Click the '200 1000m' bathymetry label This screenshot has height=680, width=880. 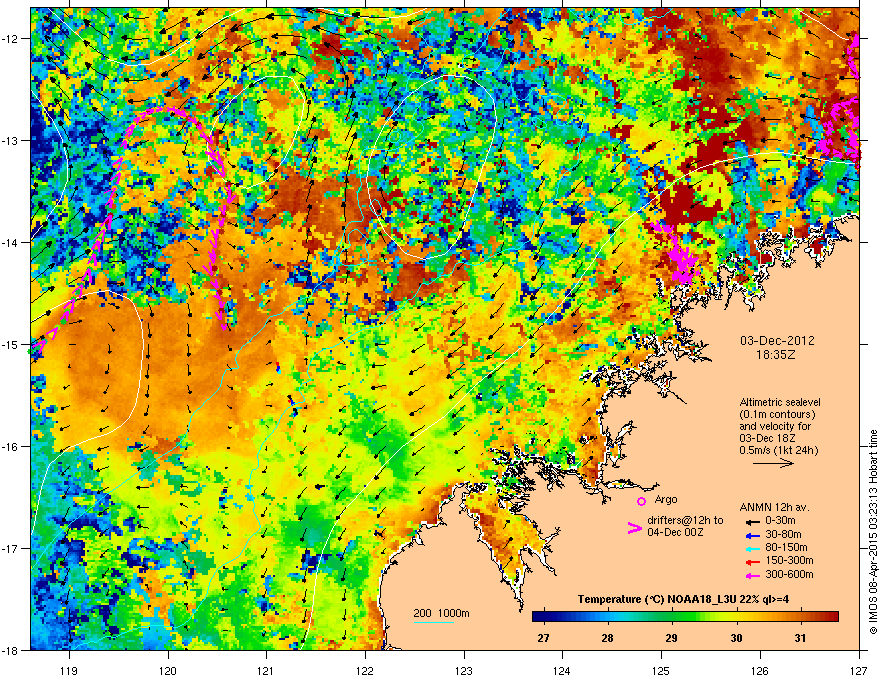coord(441,613)
